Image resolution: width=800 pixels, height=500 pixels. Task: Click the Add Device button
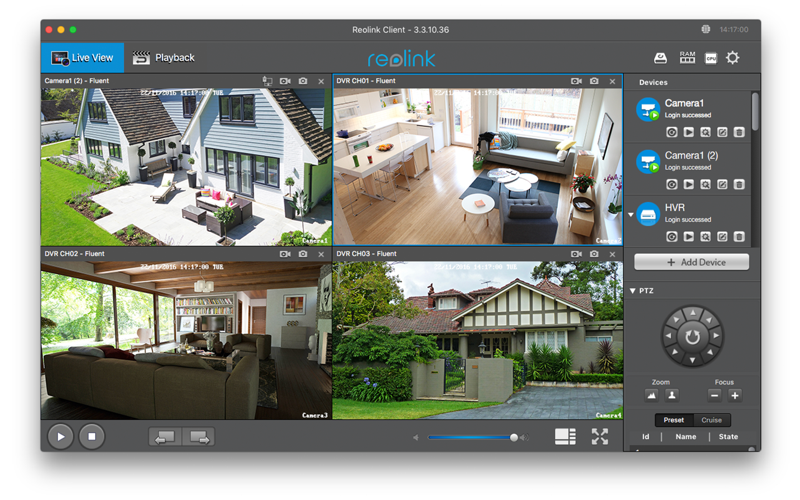692,262
